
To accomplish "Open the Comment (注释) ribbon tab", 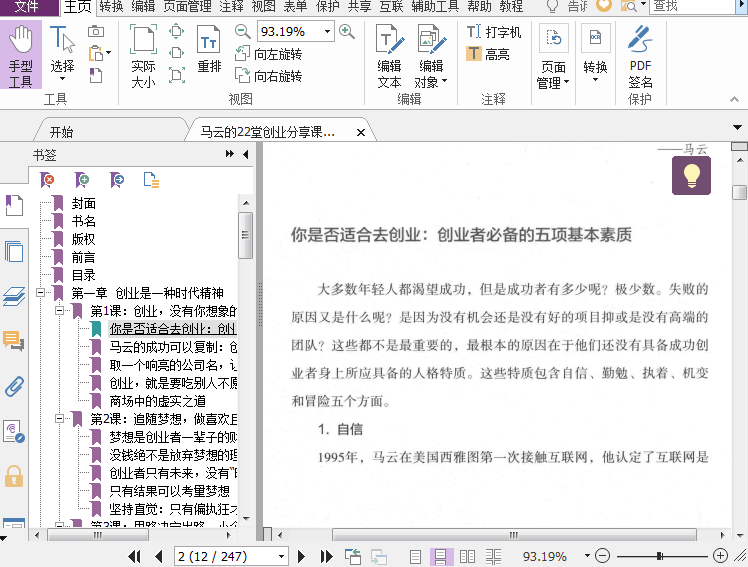I will [x=231, y=7].
